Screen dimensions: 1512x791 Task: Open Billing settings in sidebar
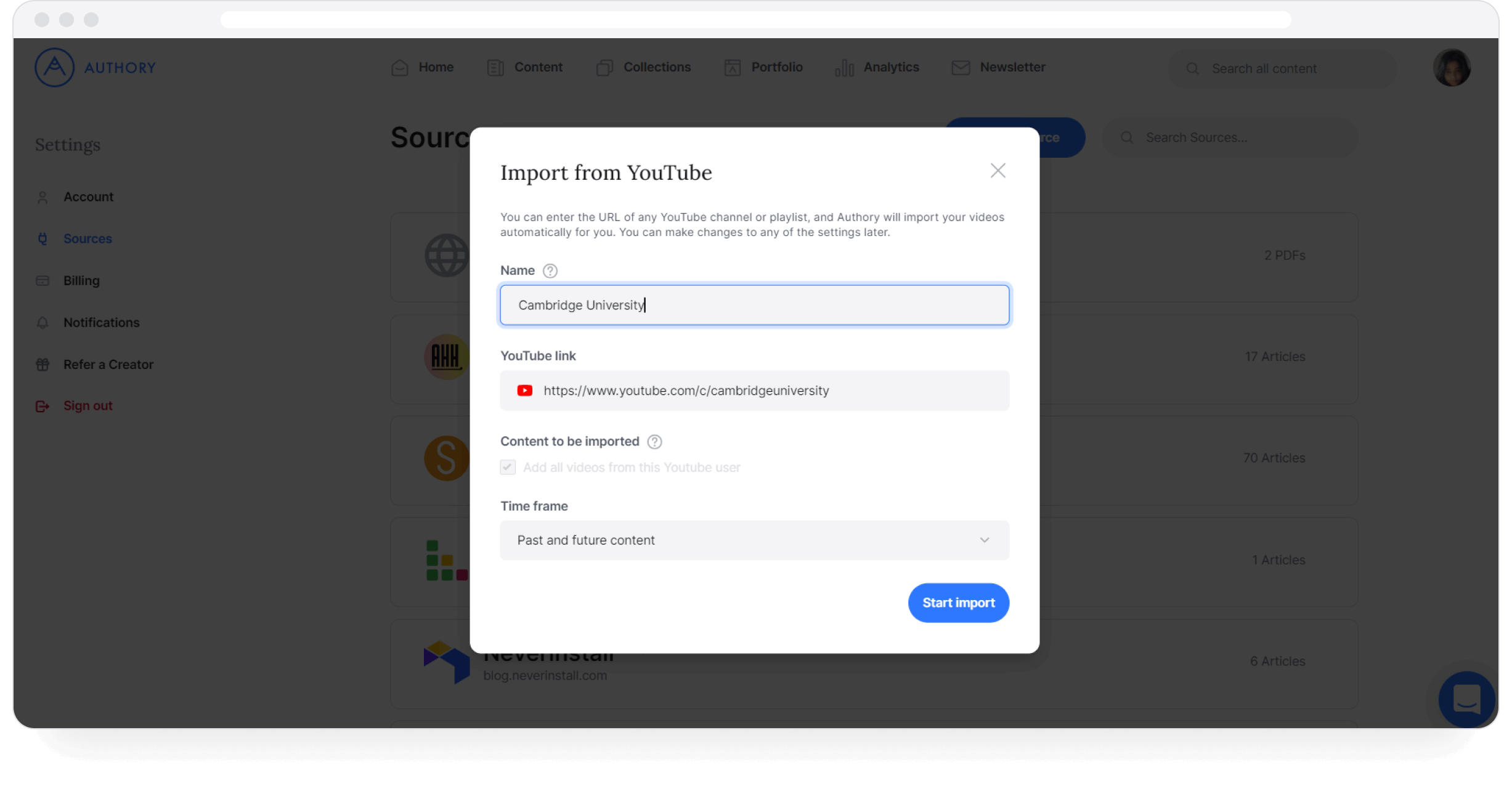point(81,281)
